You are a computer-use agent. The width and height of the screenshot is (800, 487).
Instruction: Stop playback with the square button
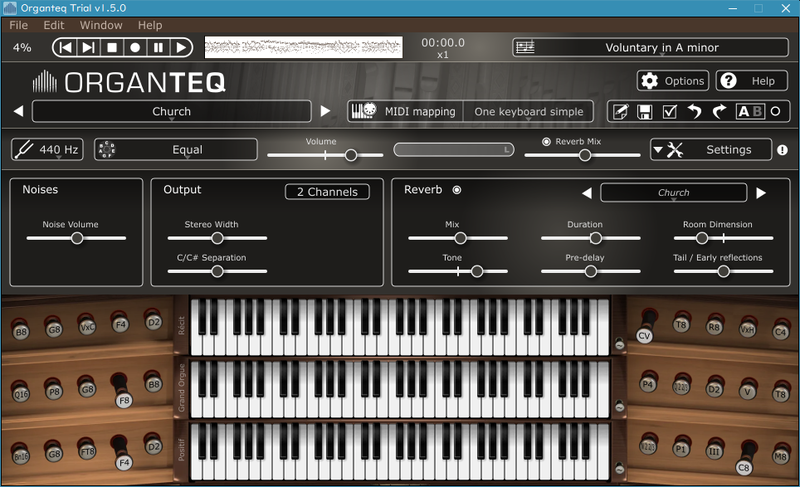pyautogui.click(x=112, y=47)
